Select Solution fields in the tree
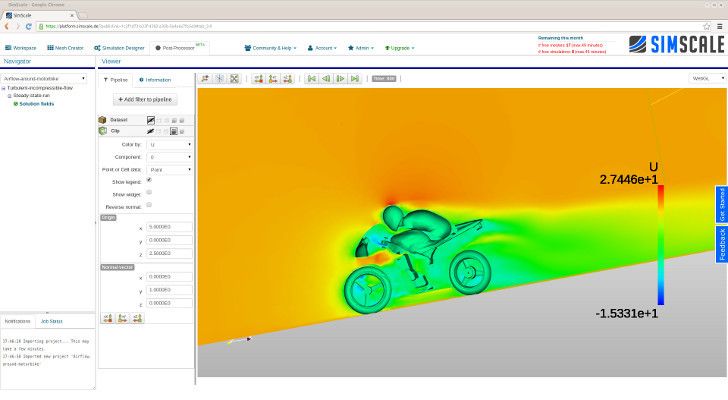 [37, 104]
